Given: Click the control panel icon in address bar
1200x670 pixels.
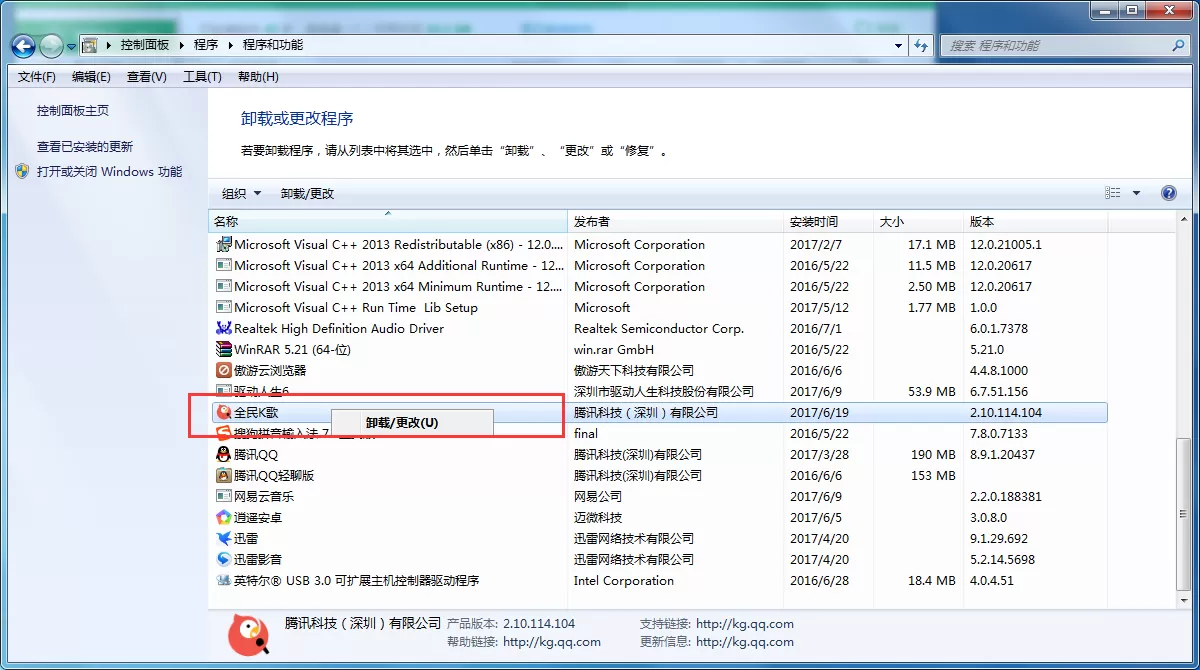Looking at the screenshot, I should tap(90, 45).
